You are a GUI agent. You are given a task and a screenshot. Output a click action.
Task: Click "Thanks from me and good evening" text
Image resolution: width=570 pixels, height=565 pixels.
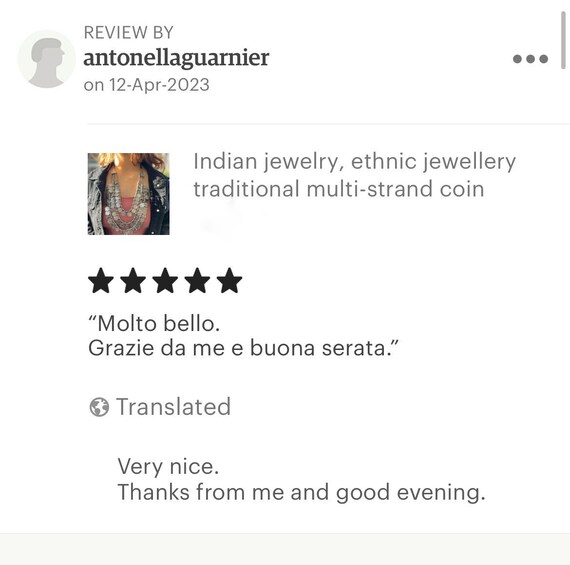(302, 492)
